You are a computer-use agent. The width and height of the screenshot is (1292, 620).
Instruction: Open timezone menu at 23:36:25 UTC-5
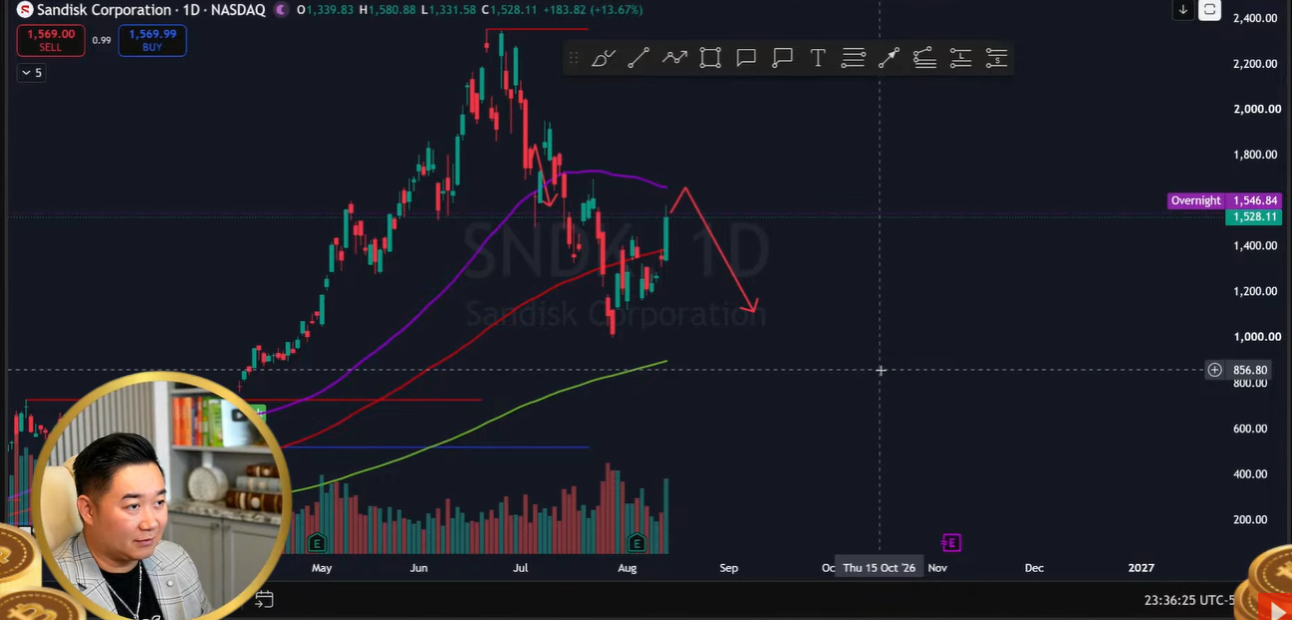click(1191, 600)
